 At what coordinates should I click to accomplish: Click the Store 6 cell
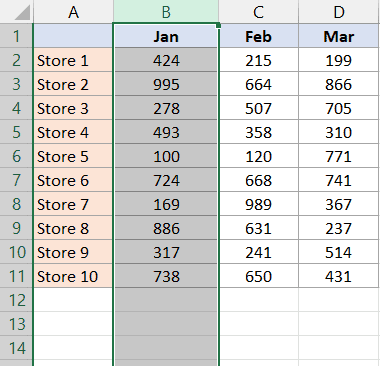[73, 180]
